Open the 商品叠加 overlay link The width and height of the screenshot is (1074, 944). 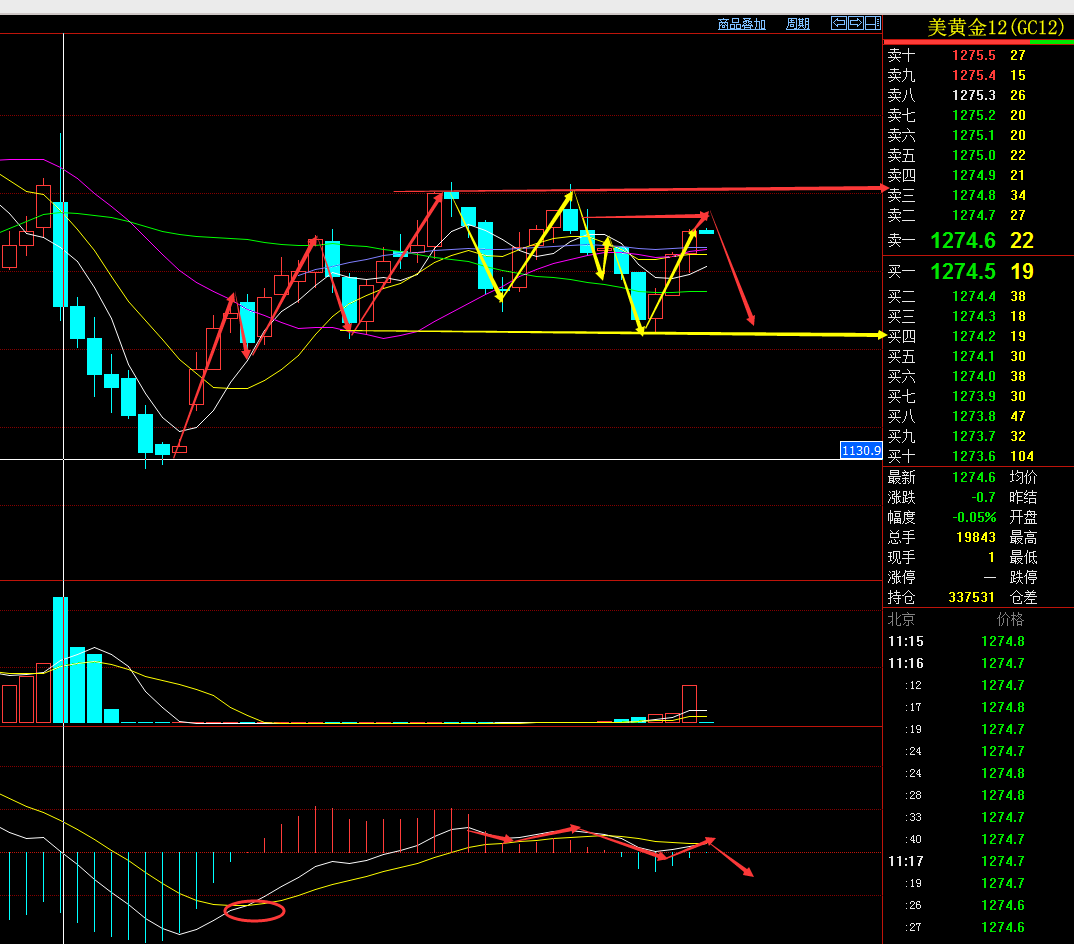coord(742,24)
